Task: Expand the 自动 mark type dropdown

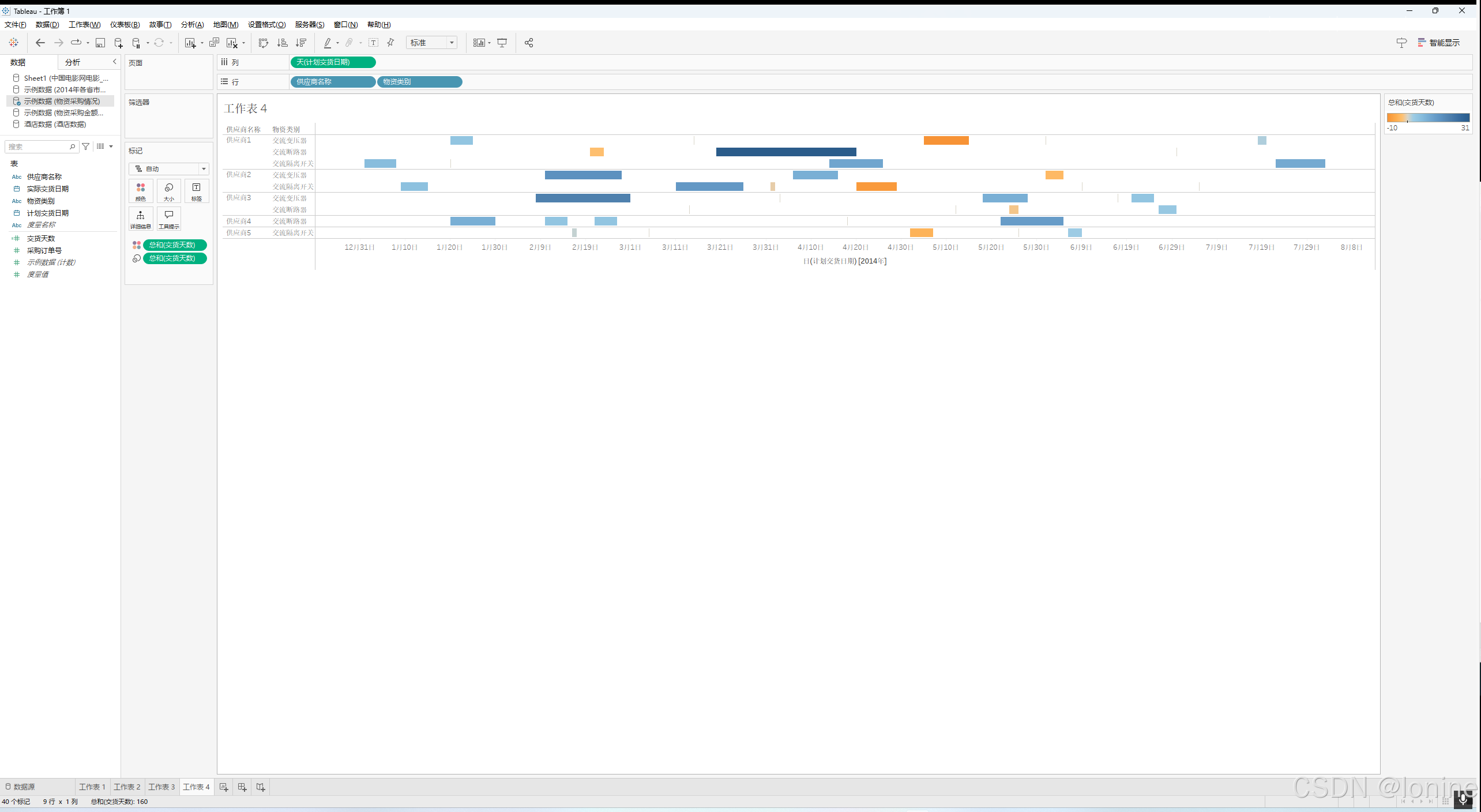Action: coord(168,169)
